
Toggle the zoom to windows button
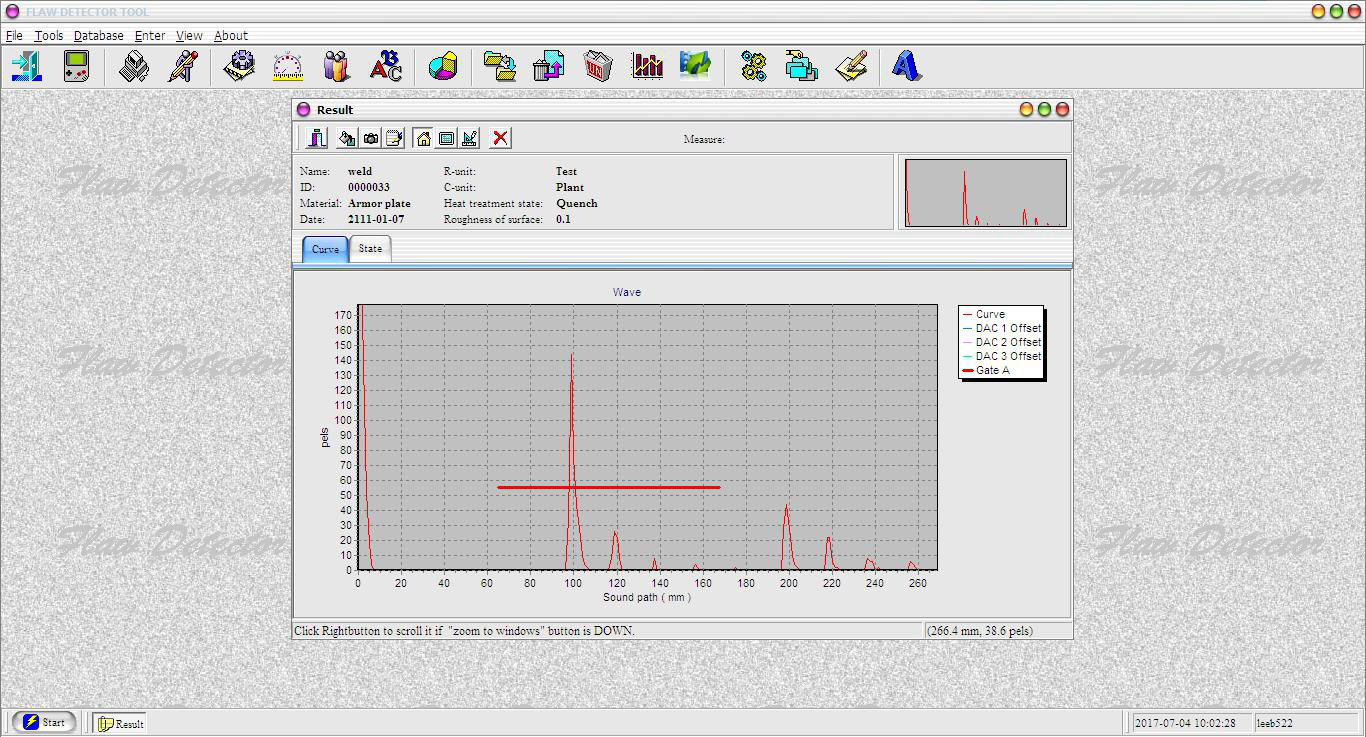click(x=446, y=138)
